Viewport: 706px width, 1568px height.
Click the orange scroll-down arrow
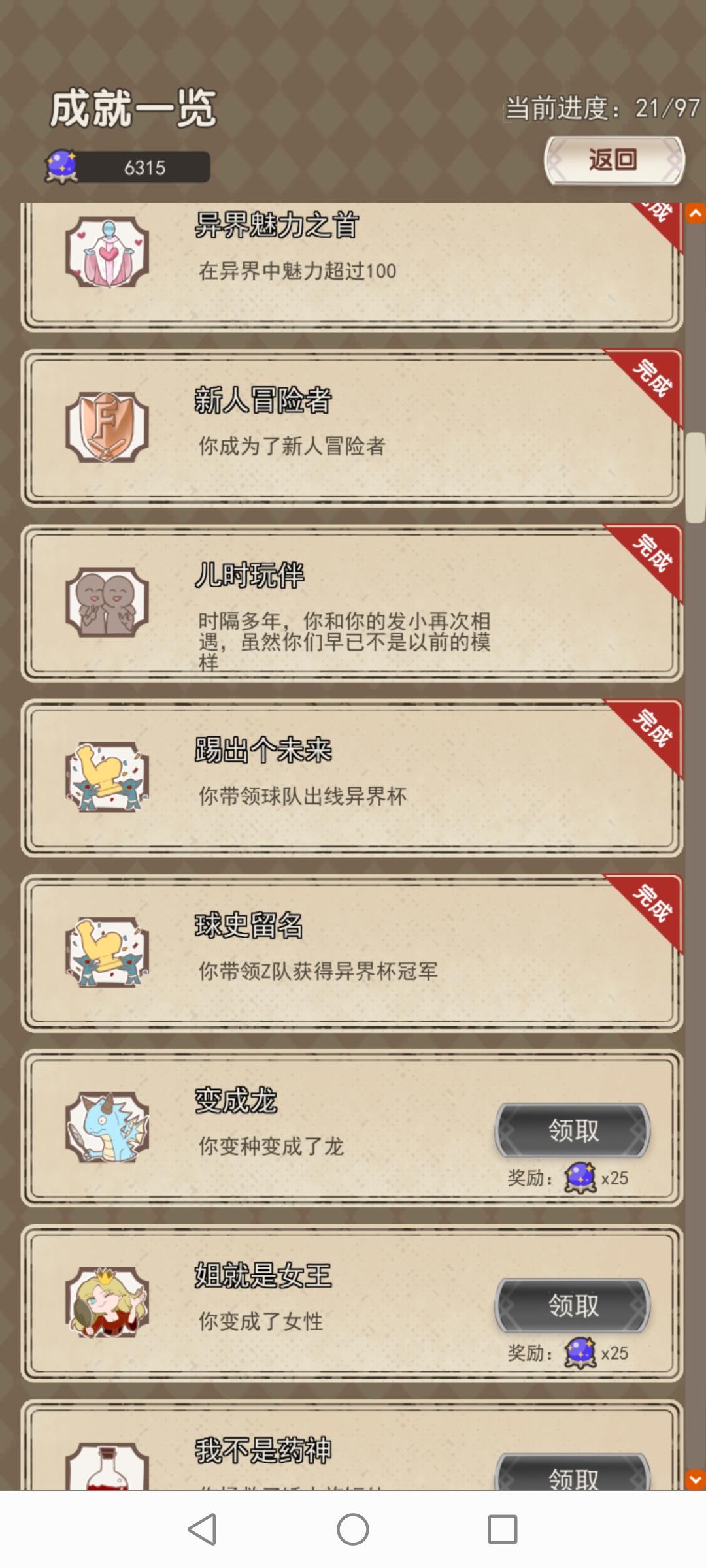coord(696,1478)
